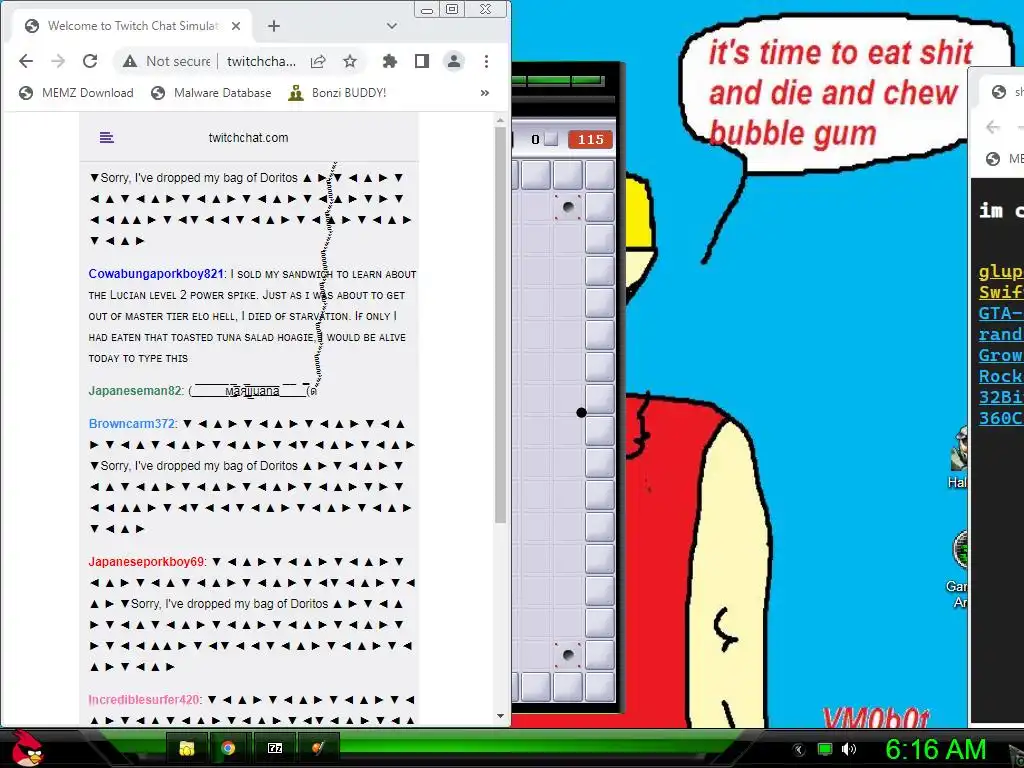Open the hamburger menu on twitchchat.com
Screen dimensions: 1024x768
click(x=106, y=138)
